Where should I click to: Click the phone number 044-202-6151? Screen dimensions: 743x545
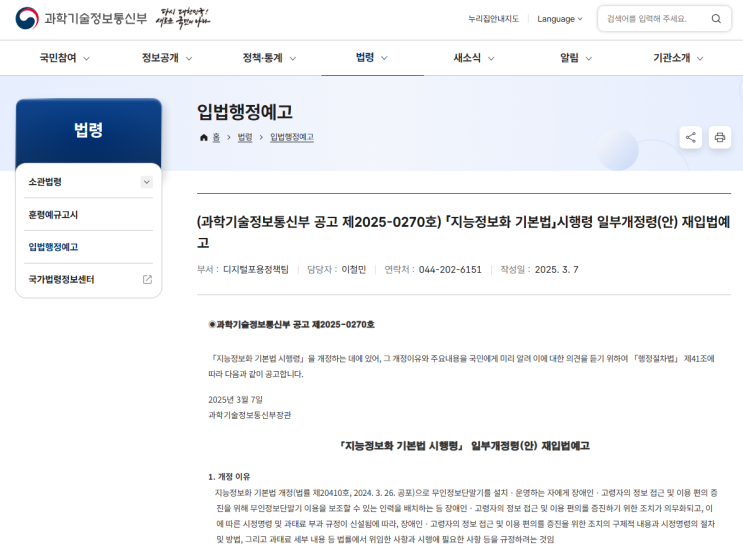coord(450,270)
